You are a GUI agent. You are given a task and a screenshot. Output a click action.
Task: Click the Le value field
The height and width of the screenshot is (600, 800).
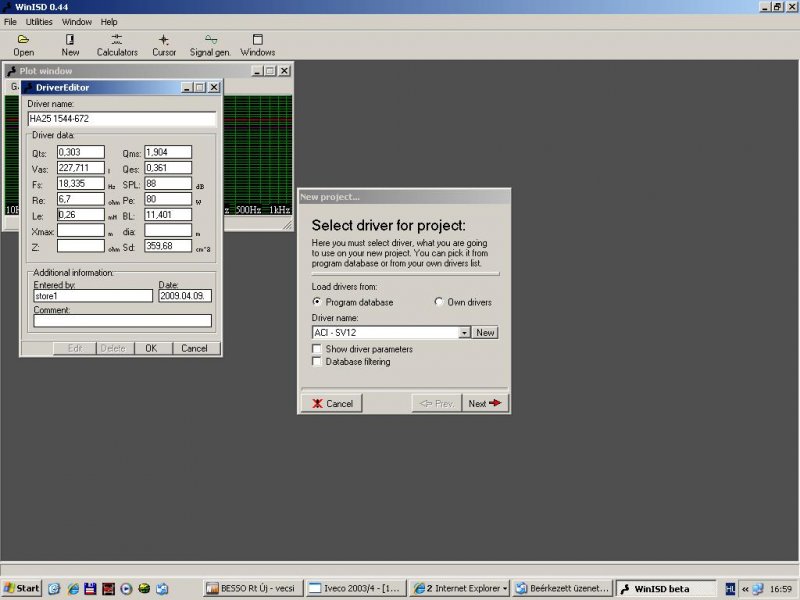click(81, 215)
